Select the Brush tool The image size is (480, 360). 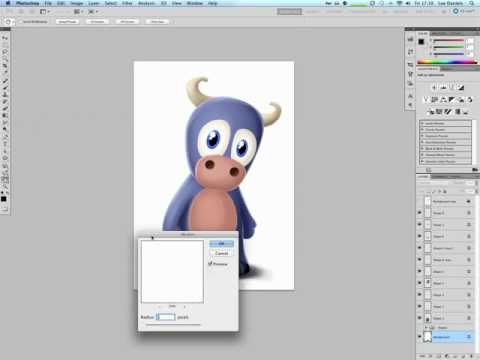point(6,88)
